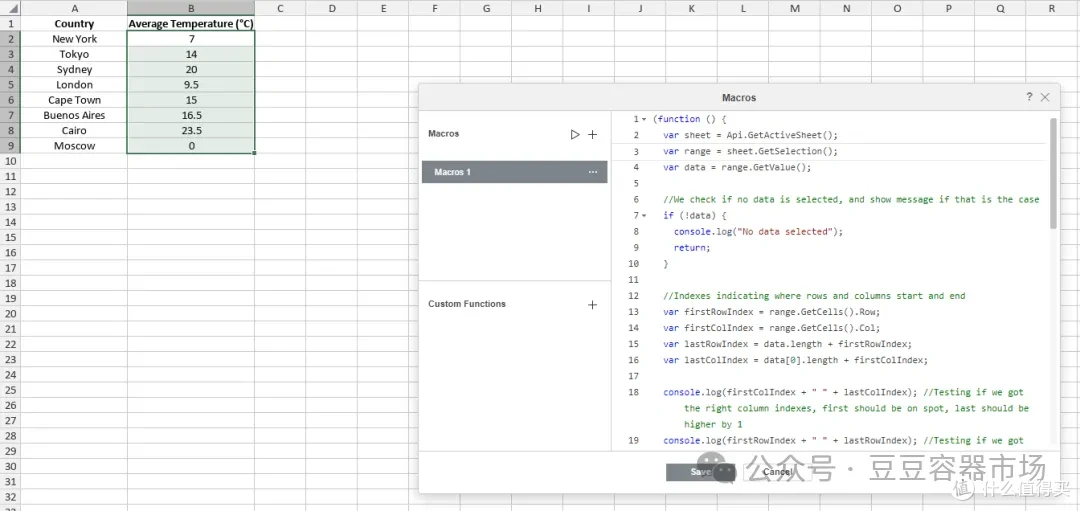The image size is (1080, 511).
Task: Select row 10 header
Action: 10,160
